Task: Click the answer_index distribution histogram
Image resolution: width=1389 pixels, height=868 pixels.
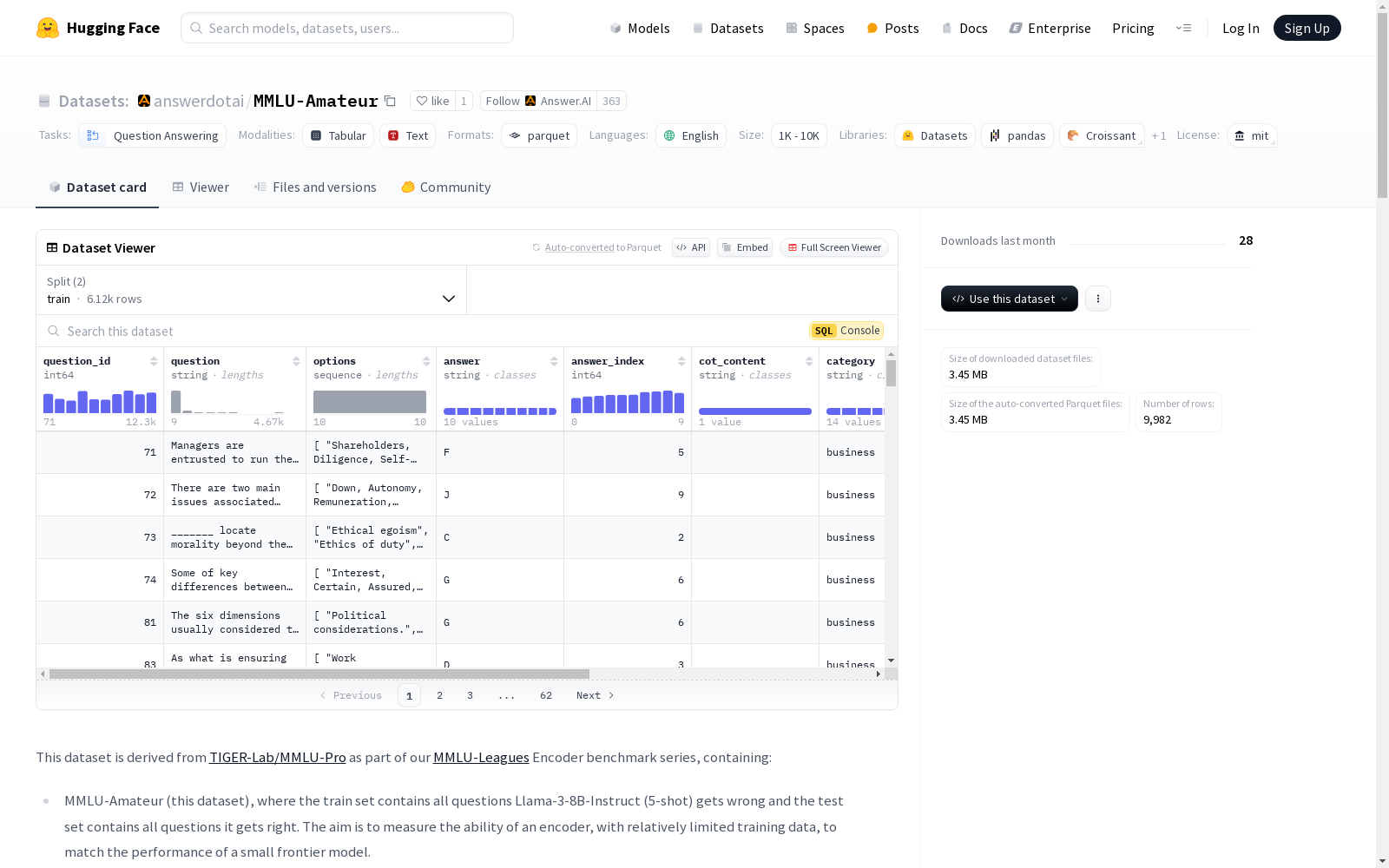Action: [628, 401]
